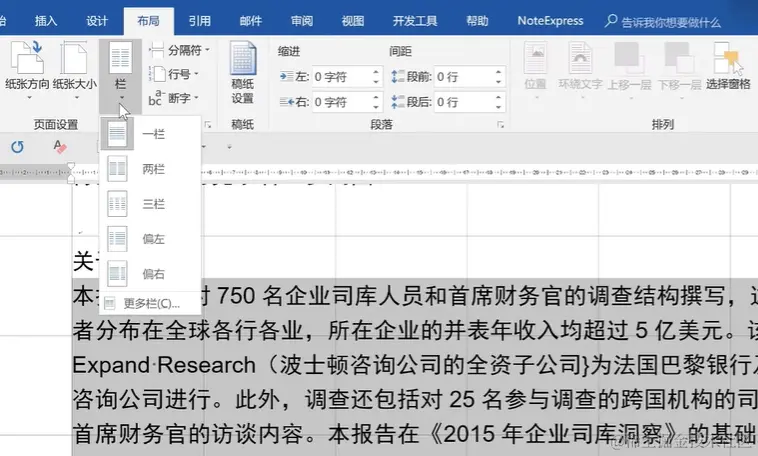Image resolution: width=758 pixels, height=456 pixels.
Task: Switch to the 开发工具 tab
Action: 415,21
